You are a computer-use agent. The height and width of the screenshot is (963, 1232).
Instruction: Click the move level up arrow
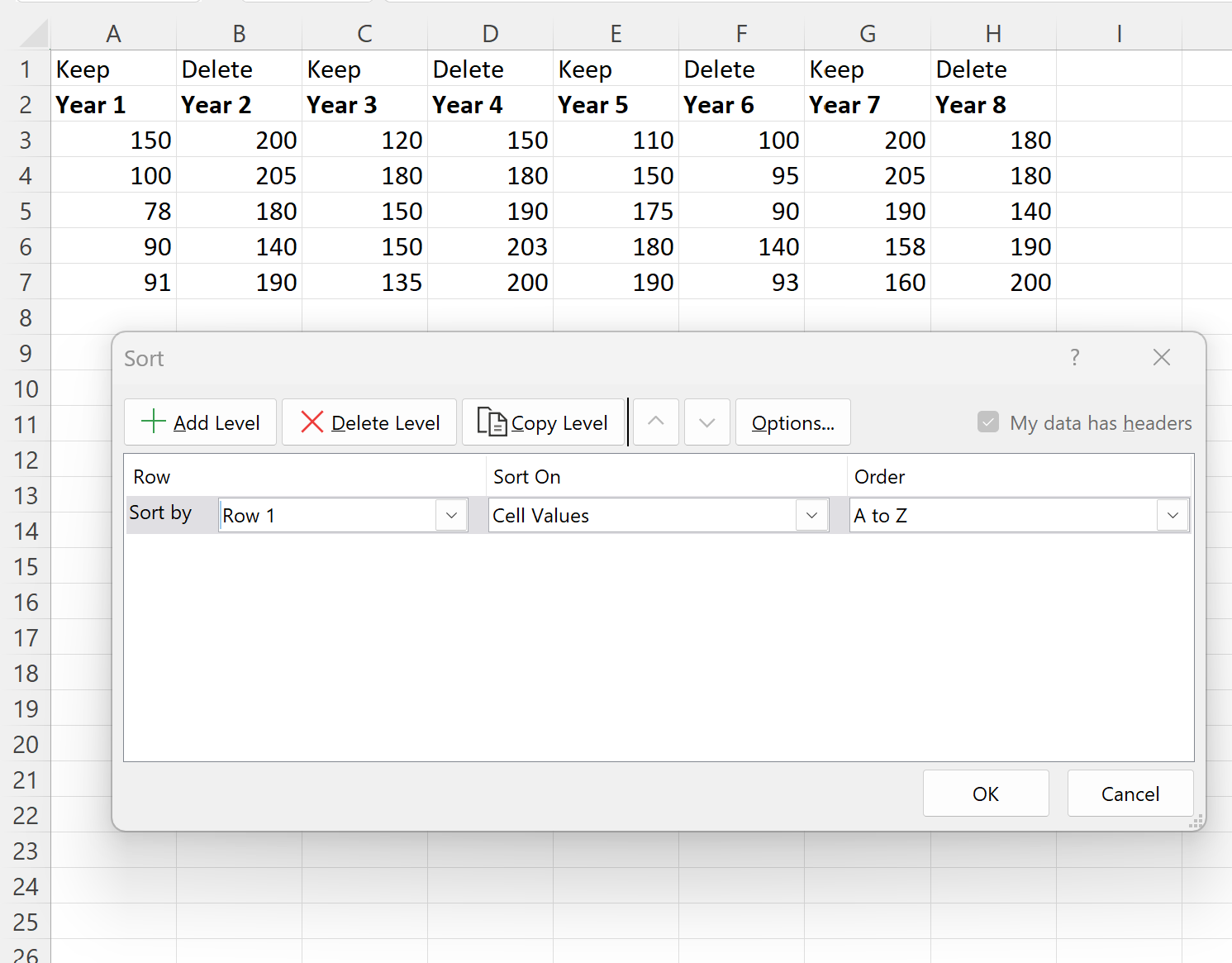tap(655, 422)
